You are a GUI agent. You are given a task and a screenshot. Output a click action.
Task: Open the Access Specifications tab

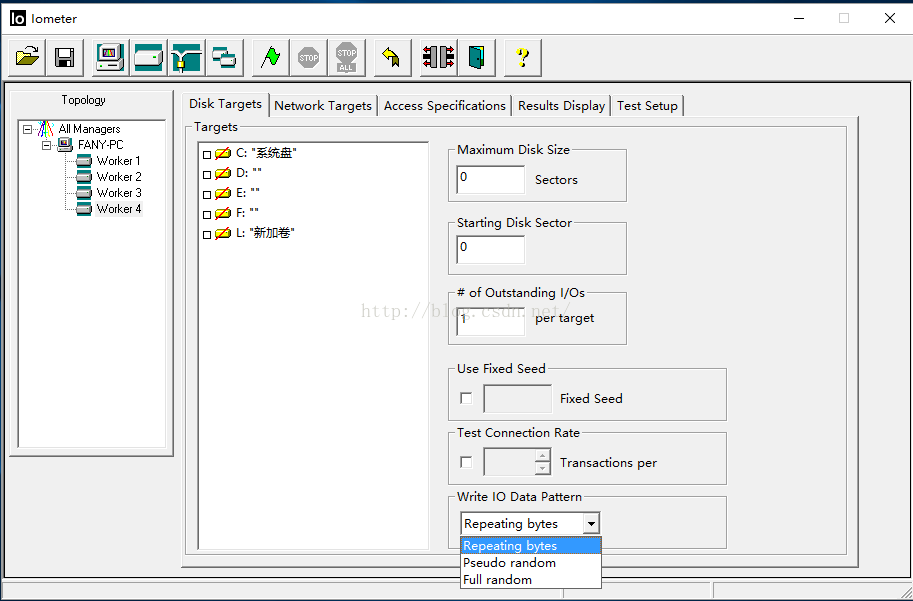click(x=445, y=106)
